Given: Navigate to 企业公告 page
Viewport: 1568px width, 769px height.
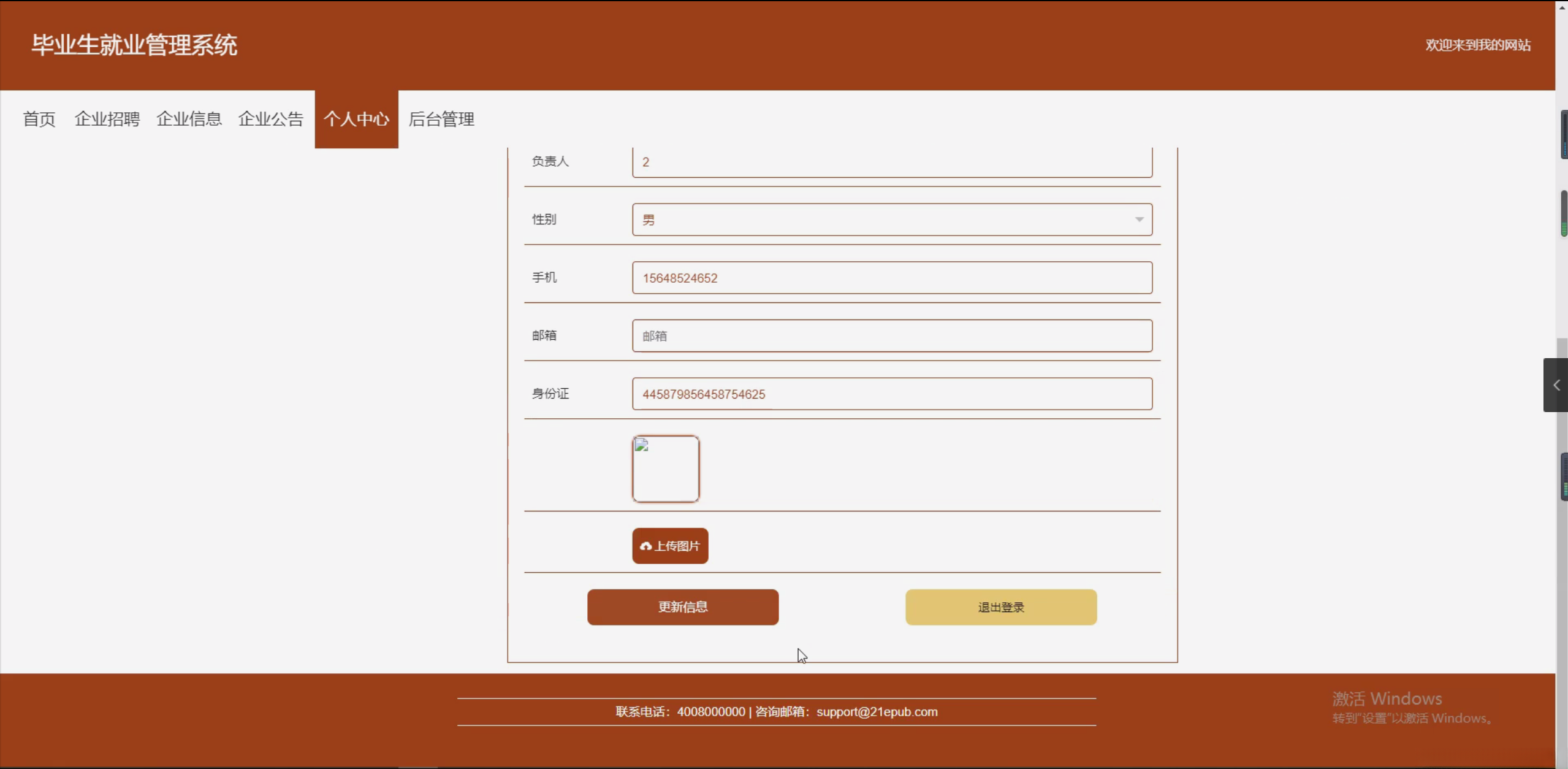Looking at the screenshot, I should coord(271,119).
